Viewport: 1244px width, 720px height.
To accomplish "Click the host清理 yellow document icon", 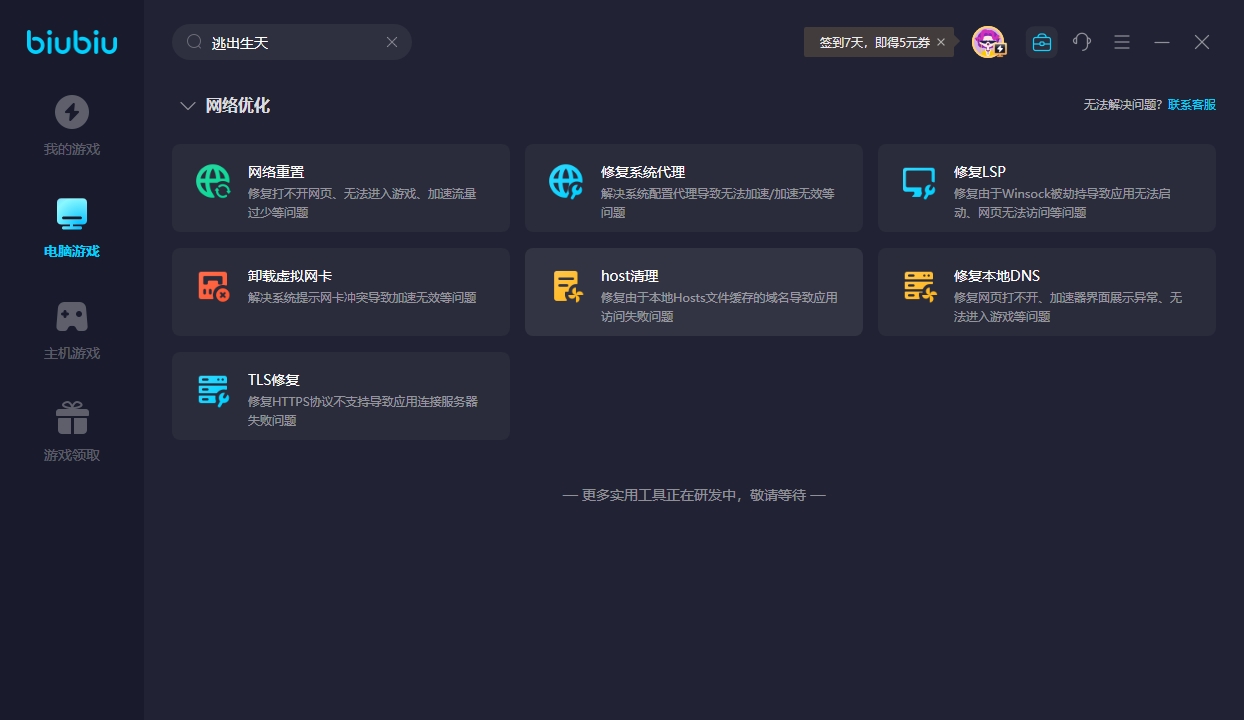I will coord(567,286).
